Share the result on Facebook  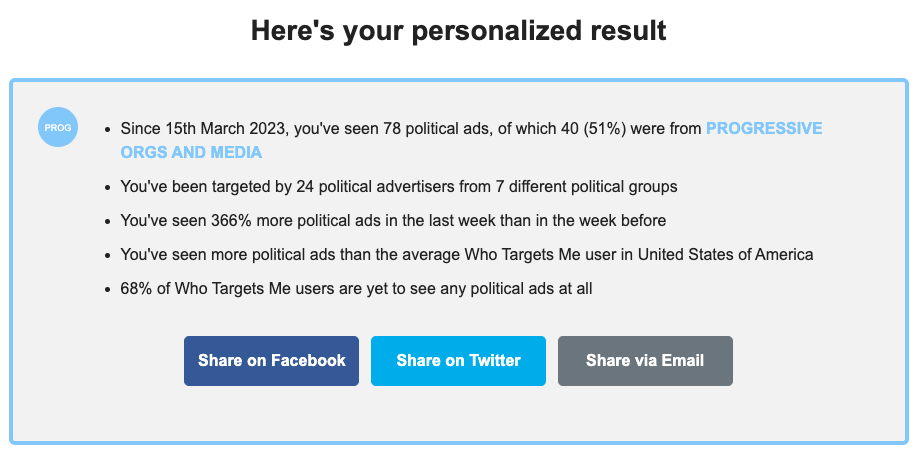[271, 361]
